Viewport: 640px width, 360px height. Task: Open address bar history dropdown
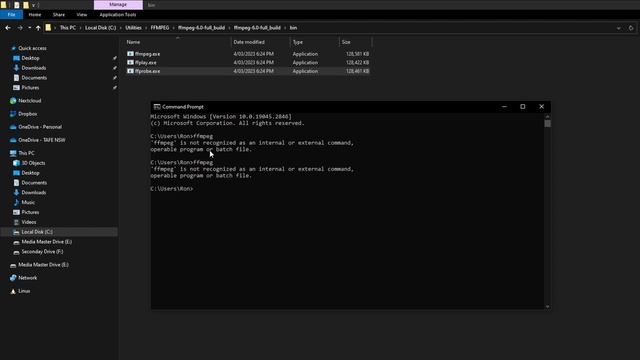(619, 28)
